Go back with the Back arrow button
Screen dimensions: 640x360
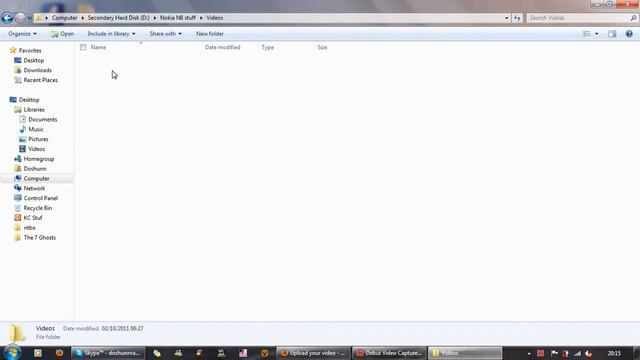pyautogui.click(x=7, y=18)
